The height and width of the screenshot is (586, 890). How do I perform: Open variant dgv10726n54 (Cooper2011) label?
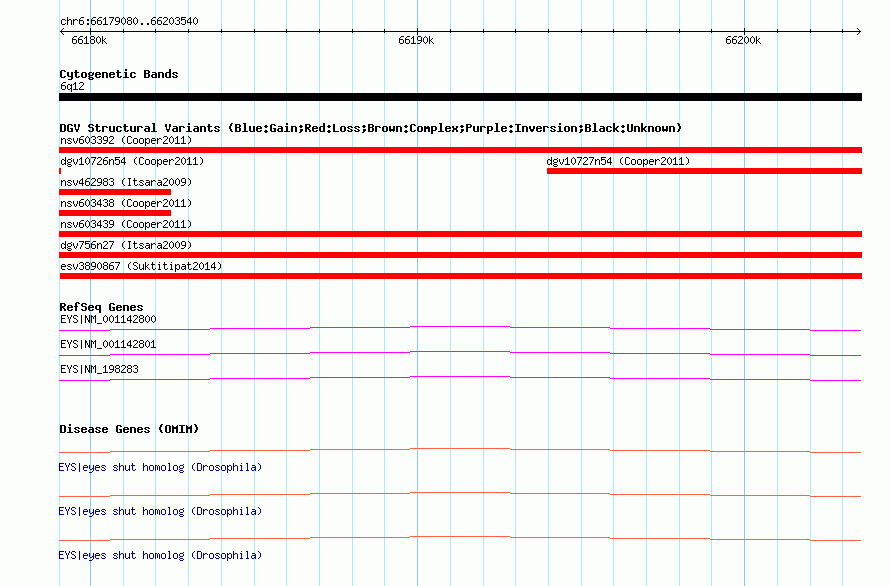(x=132, y=161)
